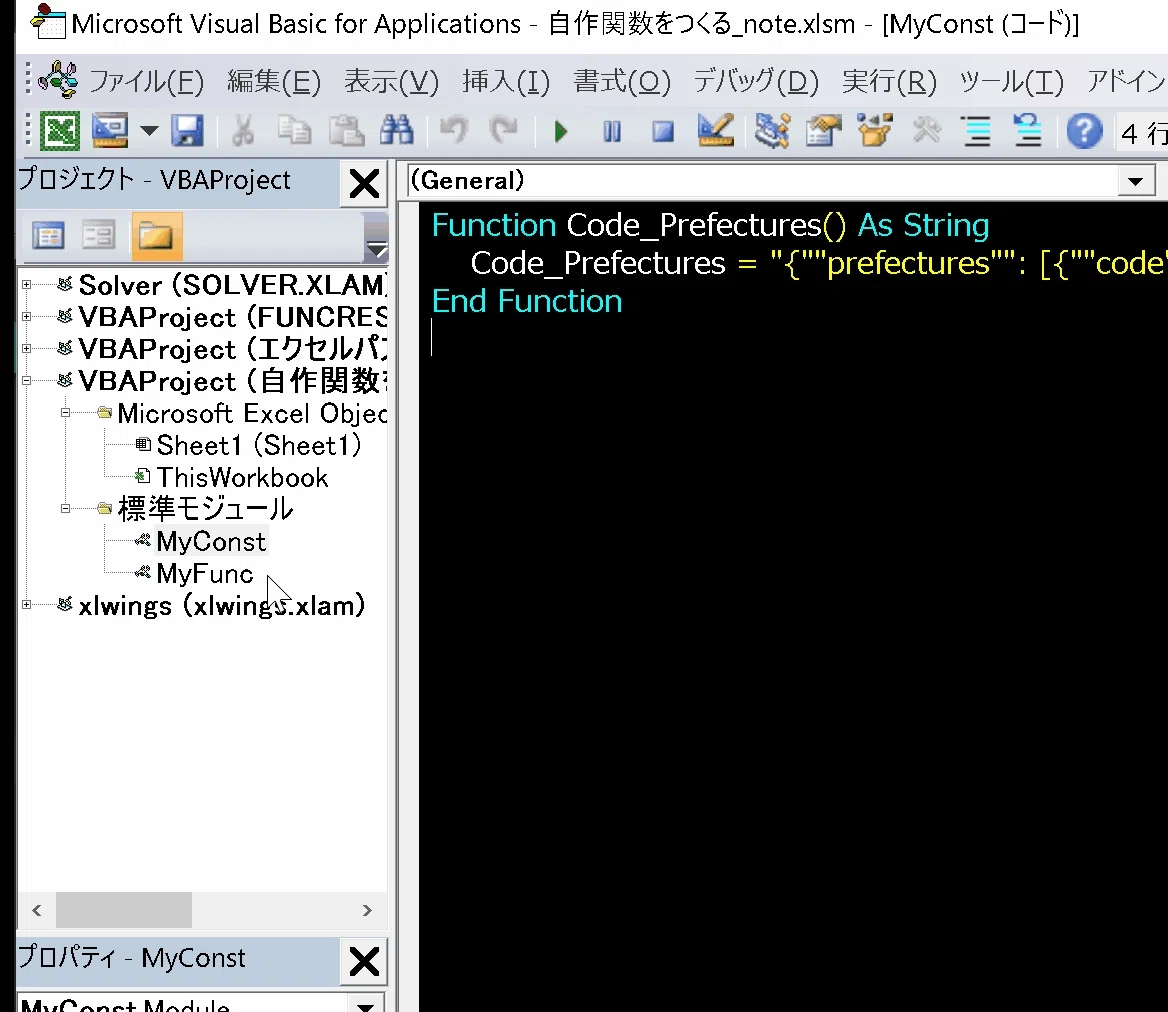This screenshot has width=1168, height=1012.
Task: Click the toolbar icon left of the Help button
Action: [1028, 131]
